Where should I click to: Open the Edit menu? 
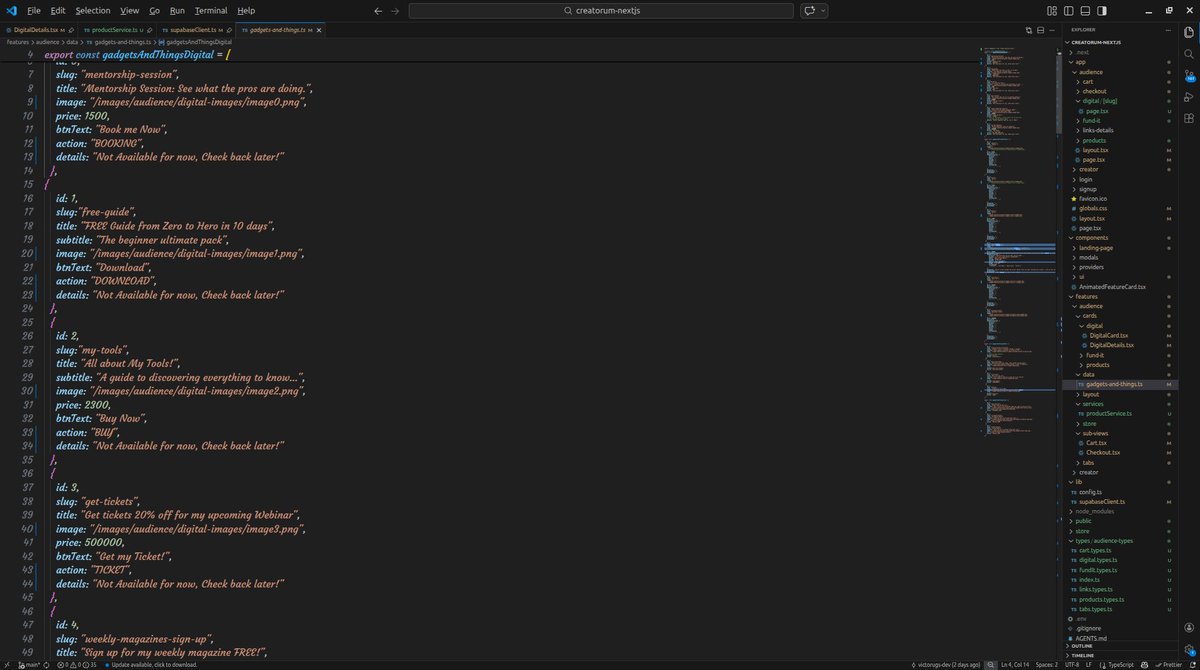[58, 10]
